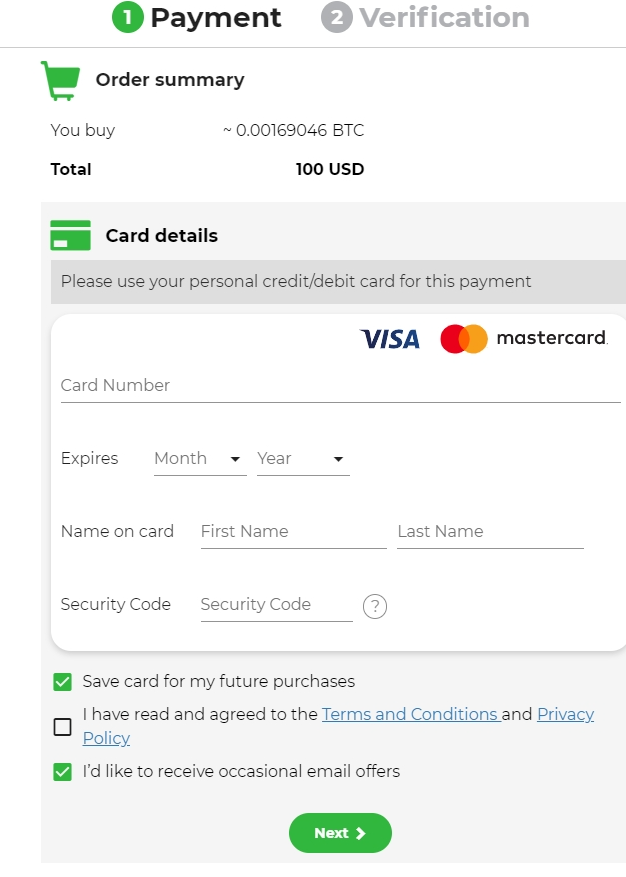Uncheck Save card for future purchases
The height and width of the screenshot is (877, 626).
pos(63,682)
